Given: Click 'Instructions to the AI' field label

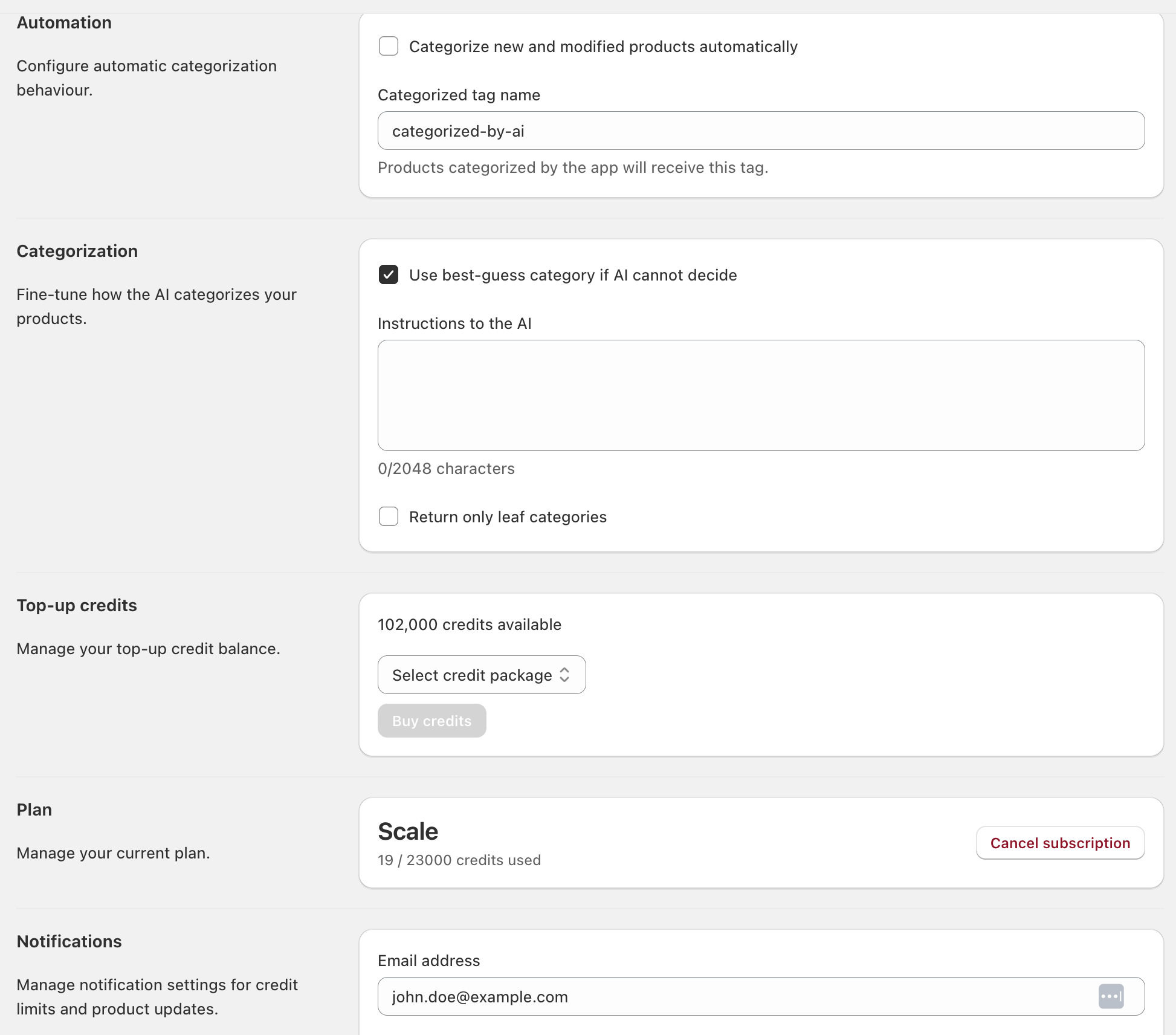Looking at the screenshot, I should pos(454,323).
